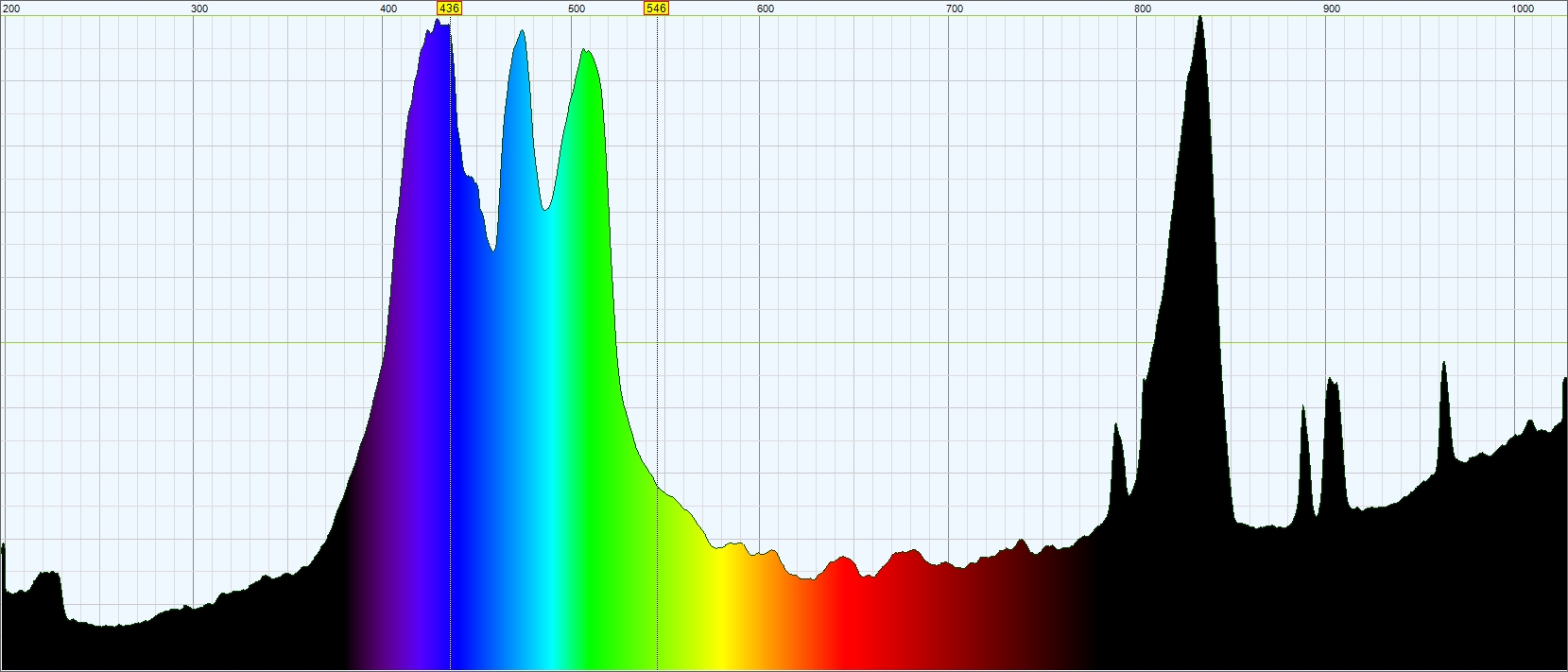Click the 200 wavelength axis label
Screen dimensions: 1568x672
click(11, 9)
